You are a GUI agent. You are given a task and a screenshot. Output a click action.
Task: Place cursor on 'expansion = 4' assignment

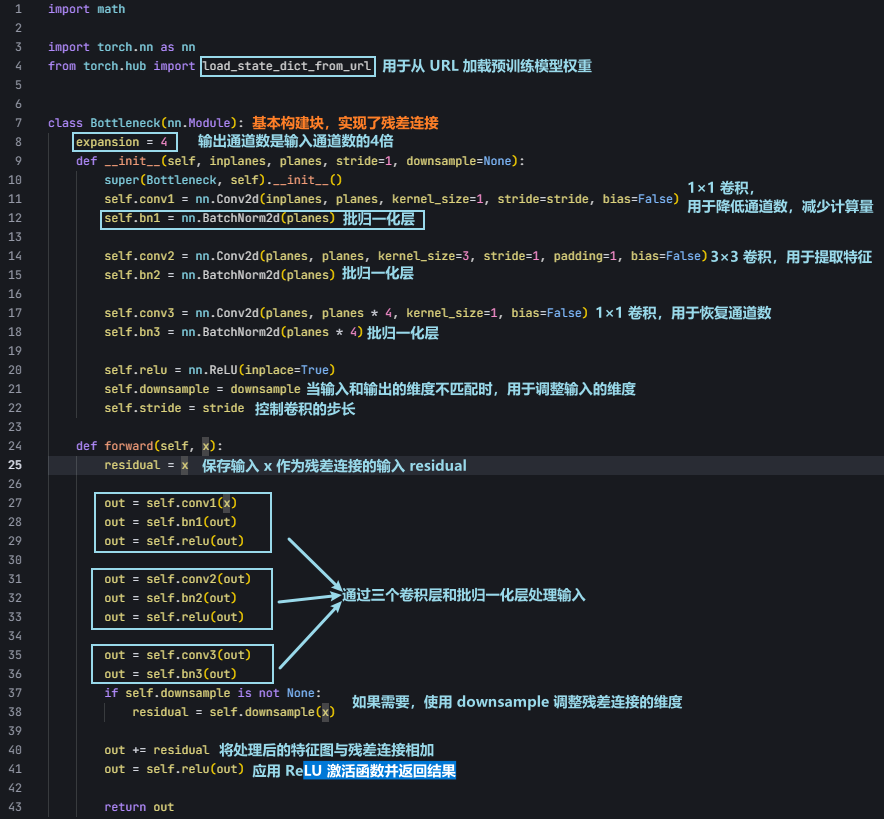(121, 142)
